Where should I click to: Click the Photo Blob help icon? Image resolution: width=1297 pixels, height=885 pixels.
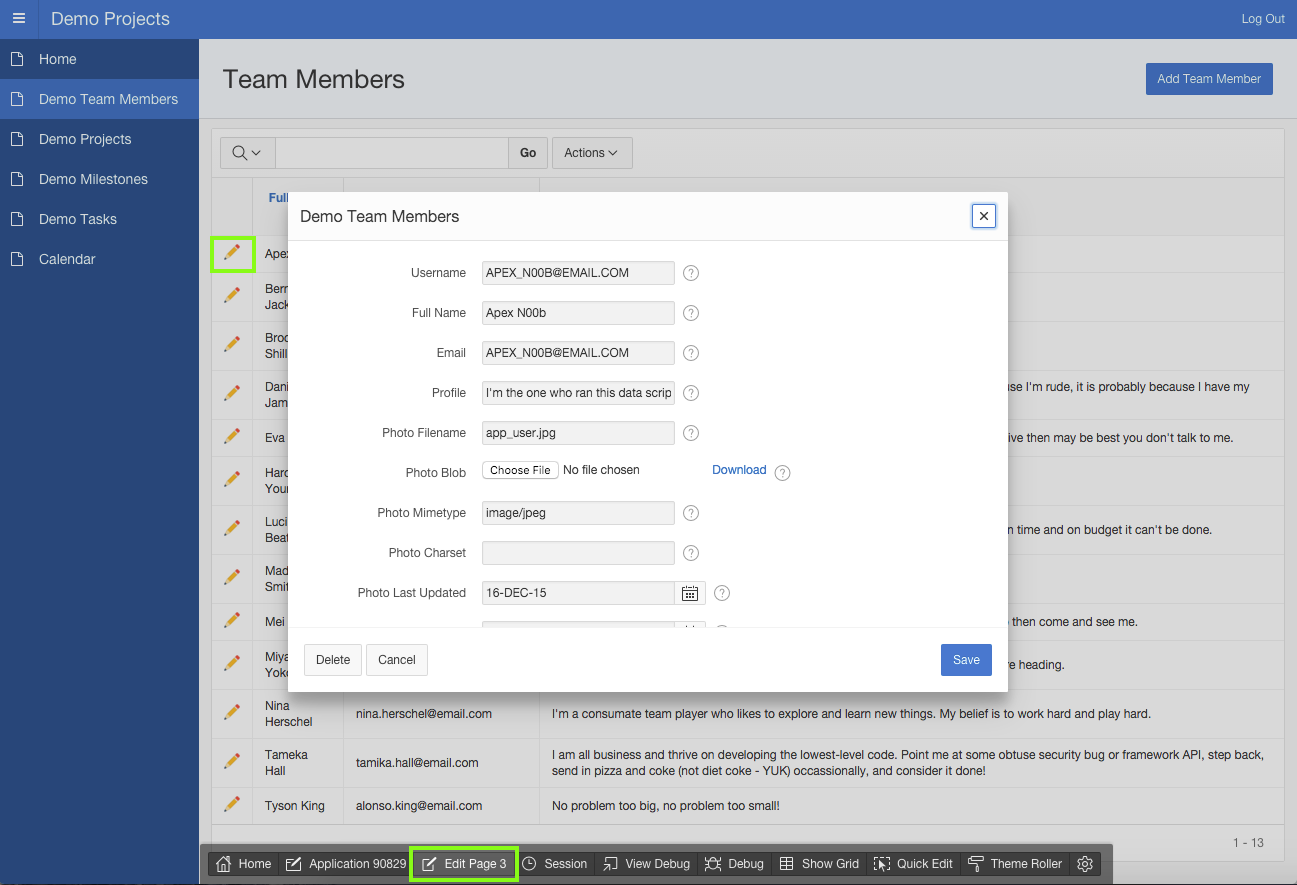point(782,473)
